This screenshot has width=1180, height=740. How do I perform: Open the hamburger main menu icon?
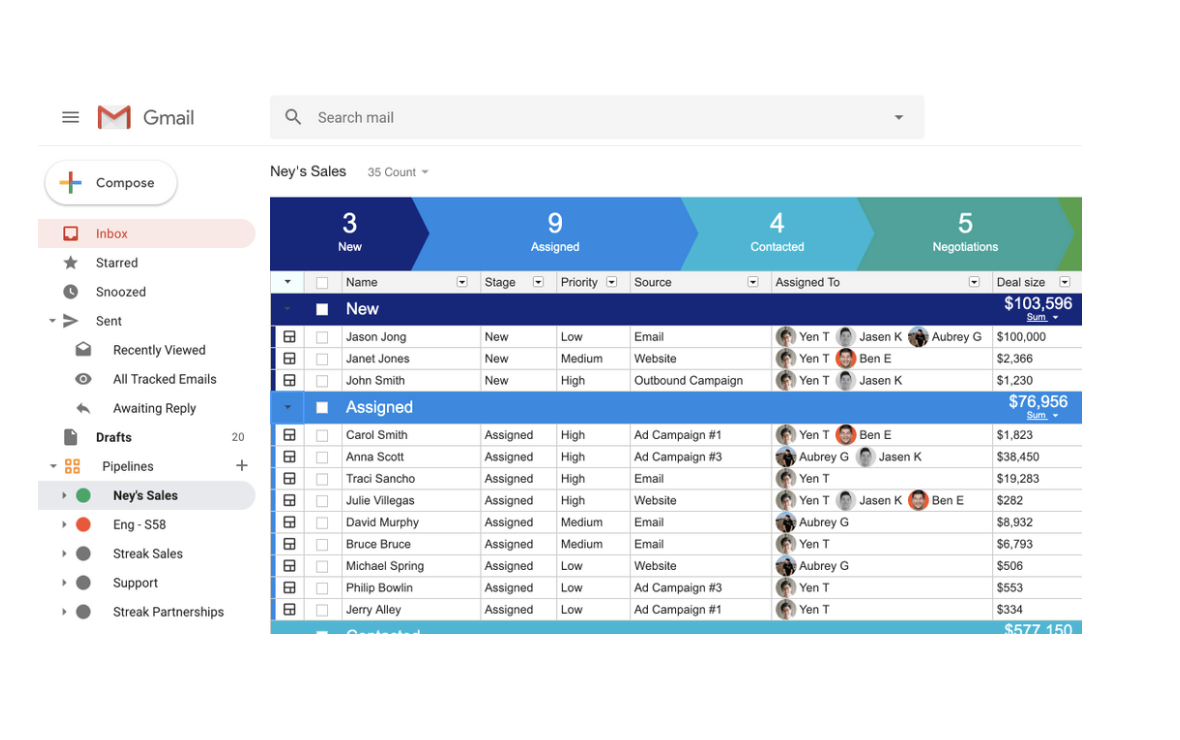coord(70,117)
